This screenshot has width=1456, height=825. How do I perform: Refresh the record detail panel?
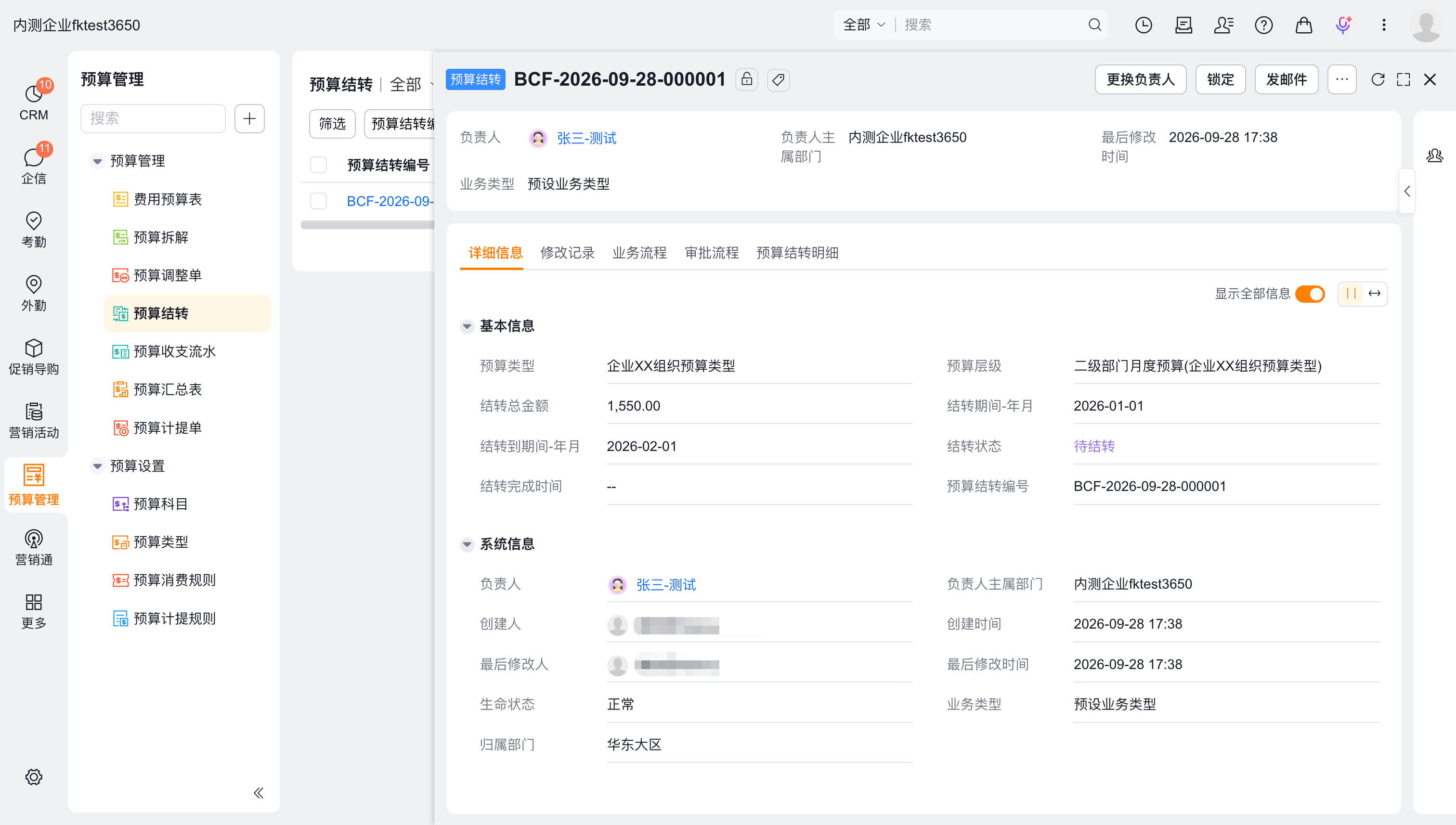1378,79
